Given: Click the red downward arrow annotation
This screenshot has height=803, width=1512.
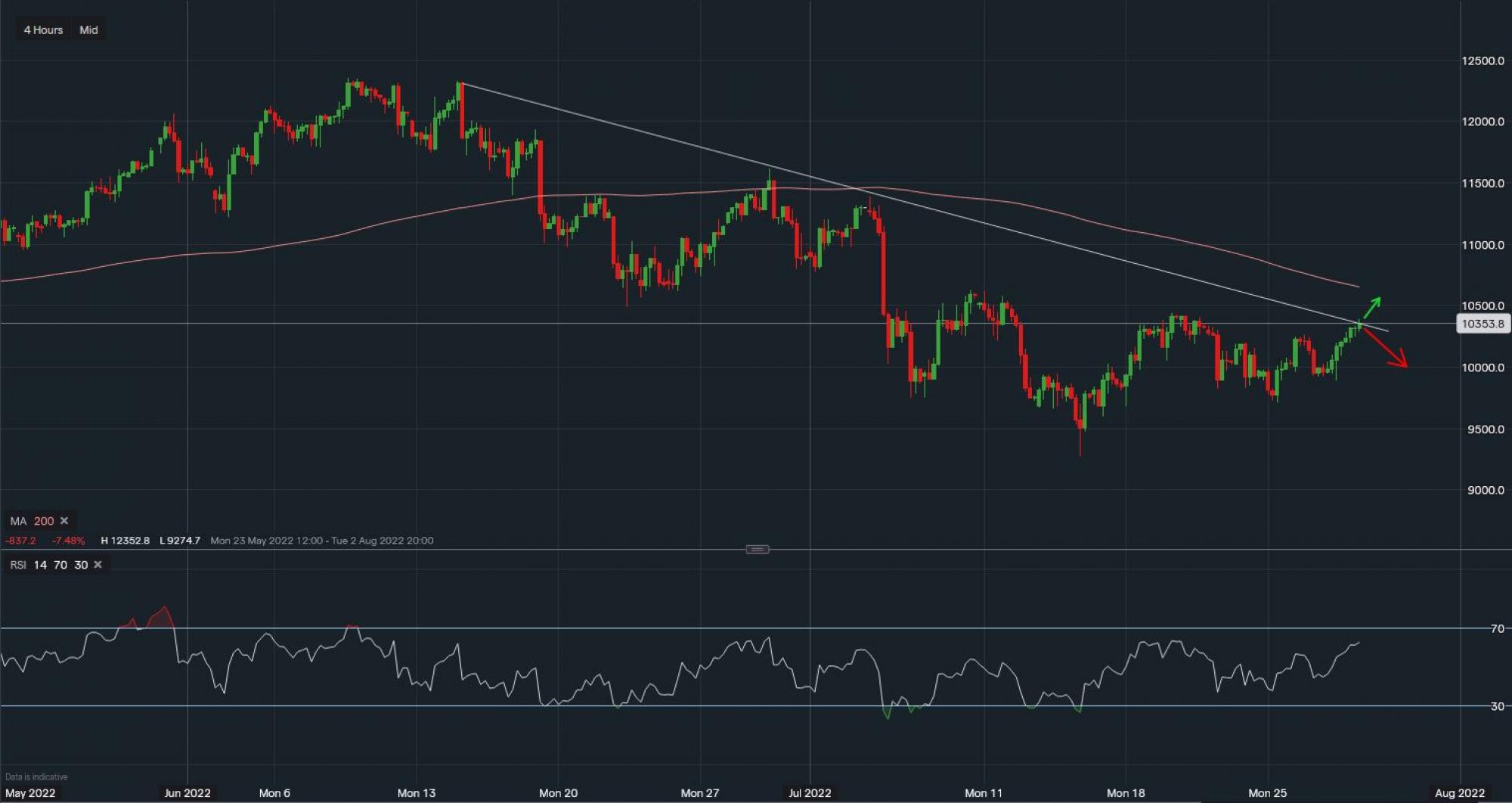Looking at the screenshot, I should [x=1387, y=349].
